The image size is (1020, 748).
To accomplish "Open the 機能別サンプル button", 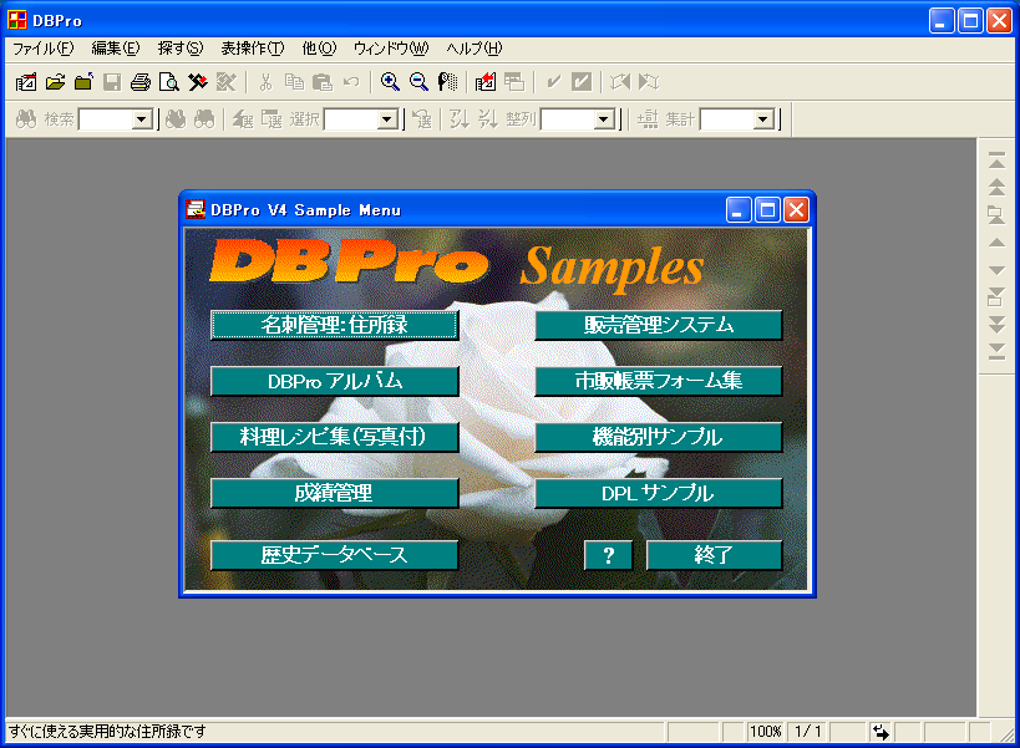I will click(x=658, y=437).
